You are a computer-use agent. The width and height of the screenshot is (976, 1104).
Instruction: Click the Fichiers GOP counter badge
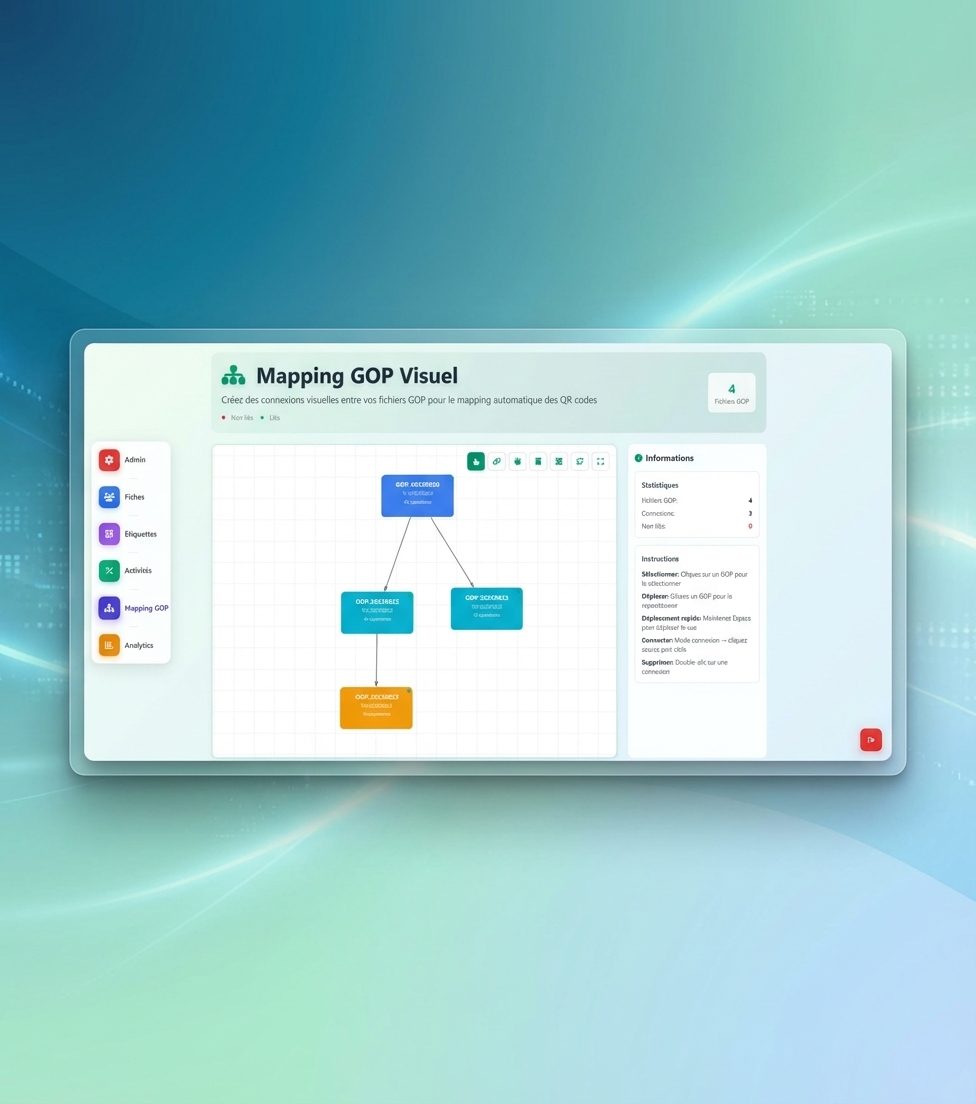pos(731,393)
